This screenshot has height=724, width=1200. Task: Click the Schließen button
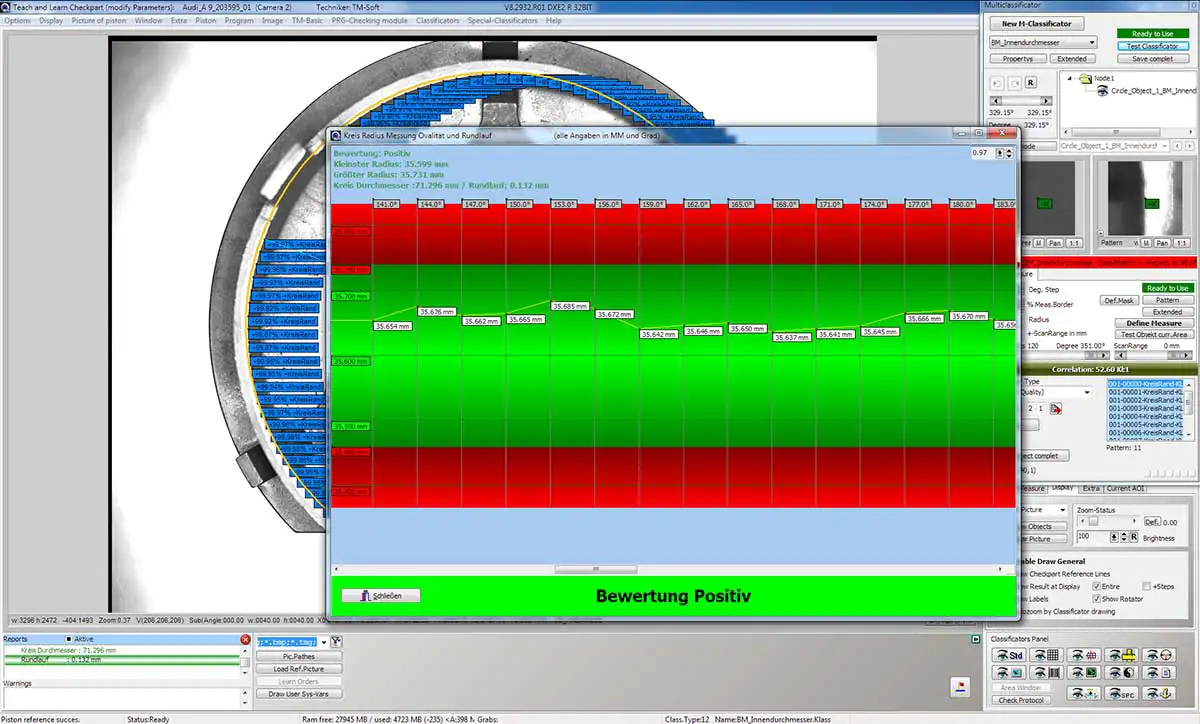380,595
